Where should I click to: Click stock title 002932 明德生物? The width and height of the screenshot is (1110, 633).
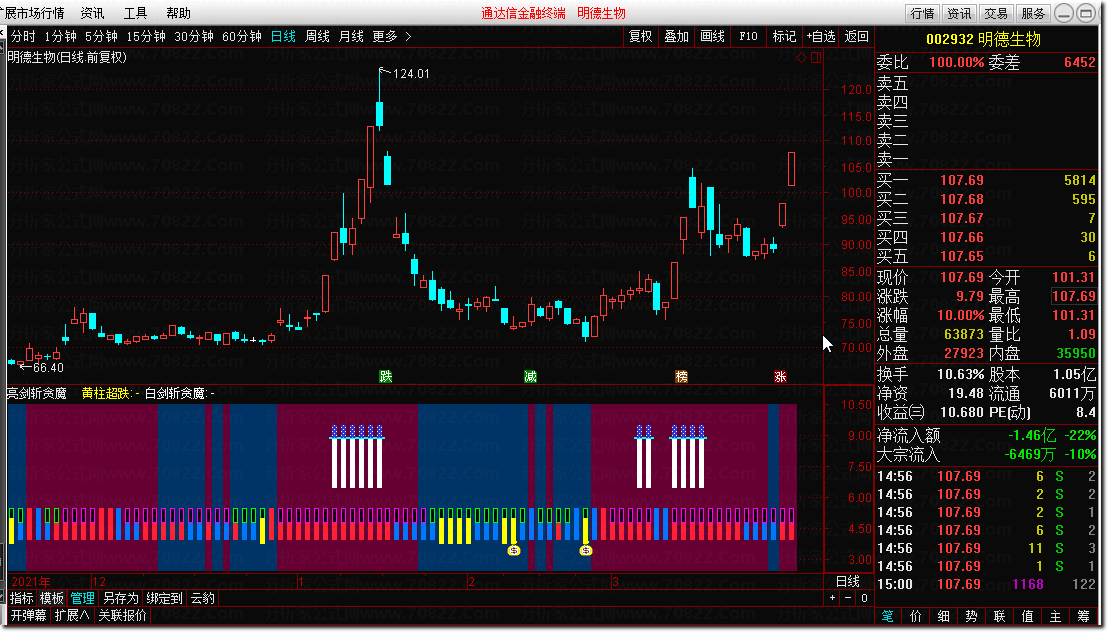[x=984, y=40]
